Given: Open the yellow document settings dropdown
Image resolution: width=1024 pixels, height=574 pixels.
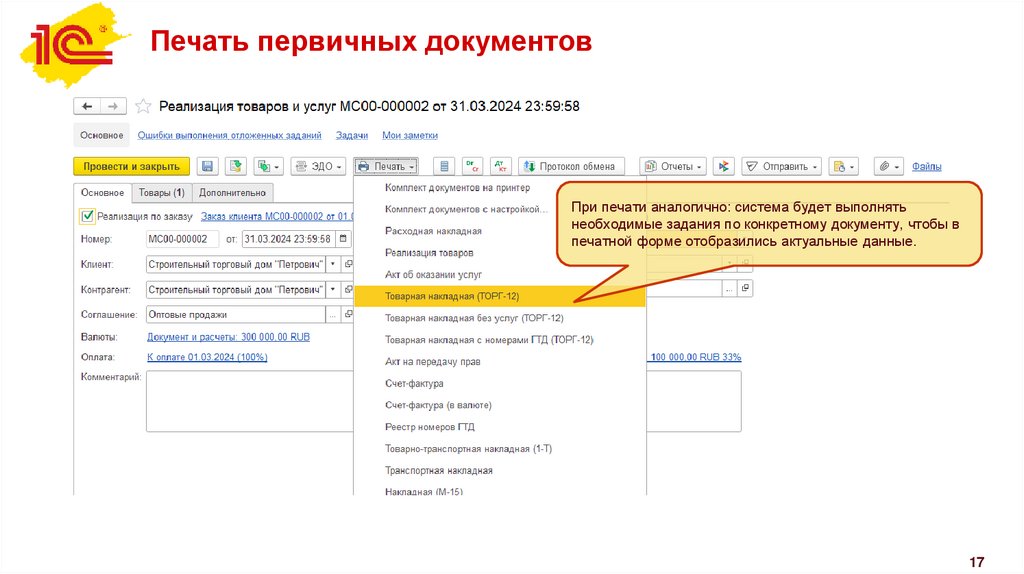Looking at the screenshot, I should pyautogui.click(x=843, y=167).
